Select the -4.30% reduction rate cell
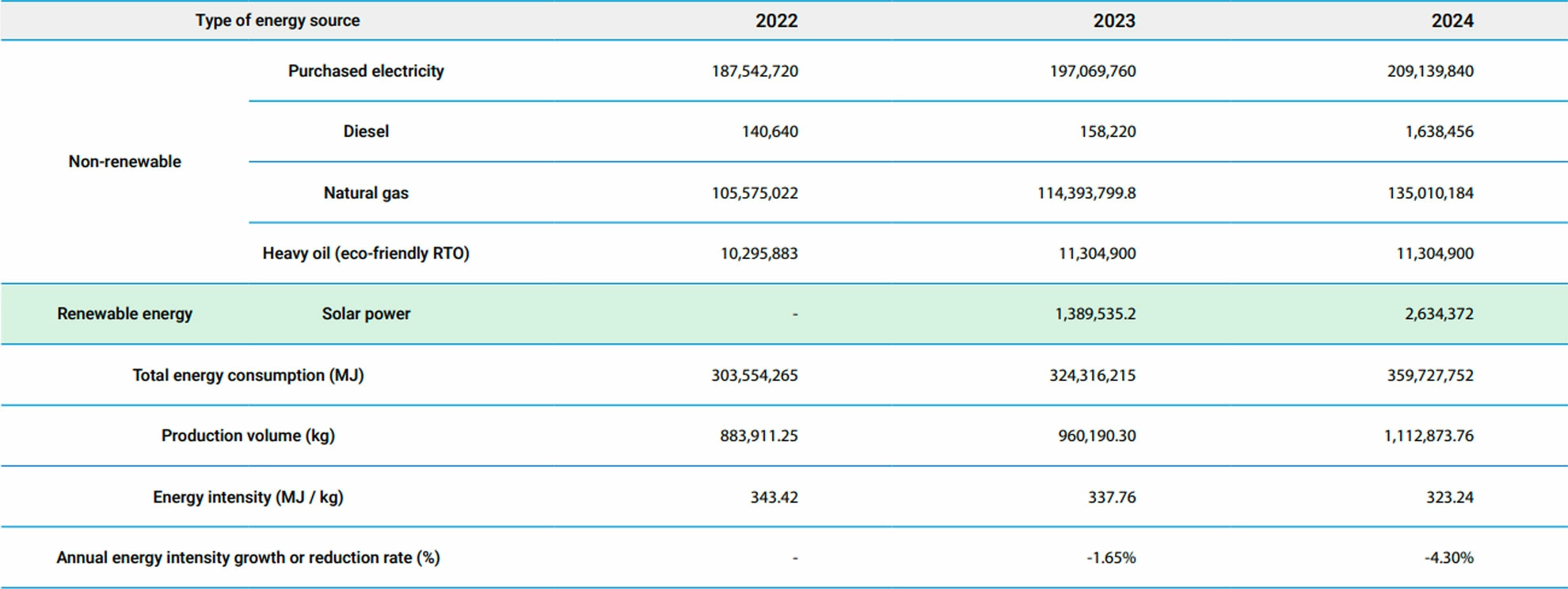 click(x=1448, y=557)
